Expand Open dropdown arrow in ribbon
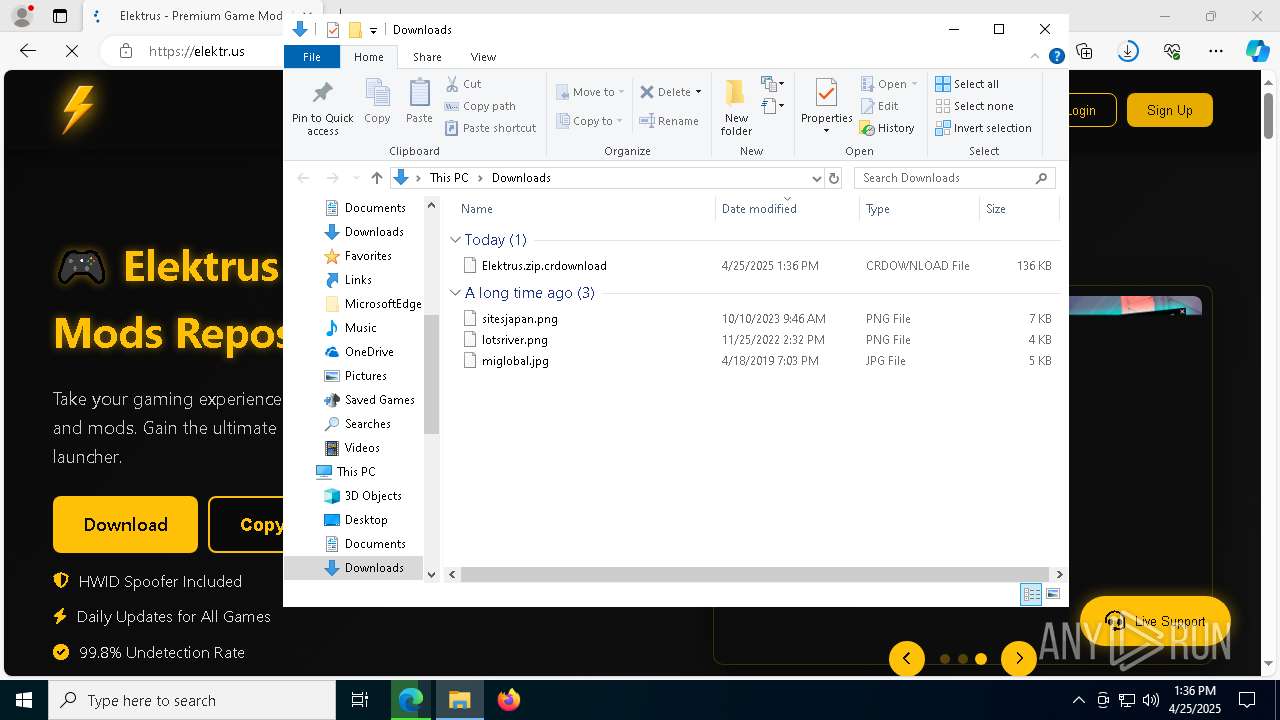1280x720 pixels. (x=914, y=84)
